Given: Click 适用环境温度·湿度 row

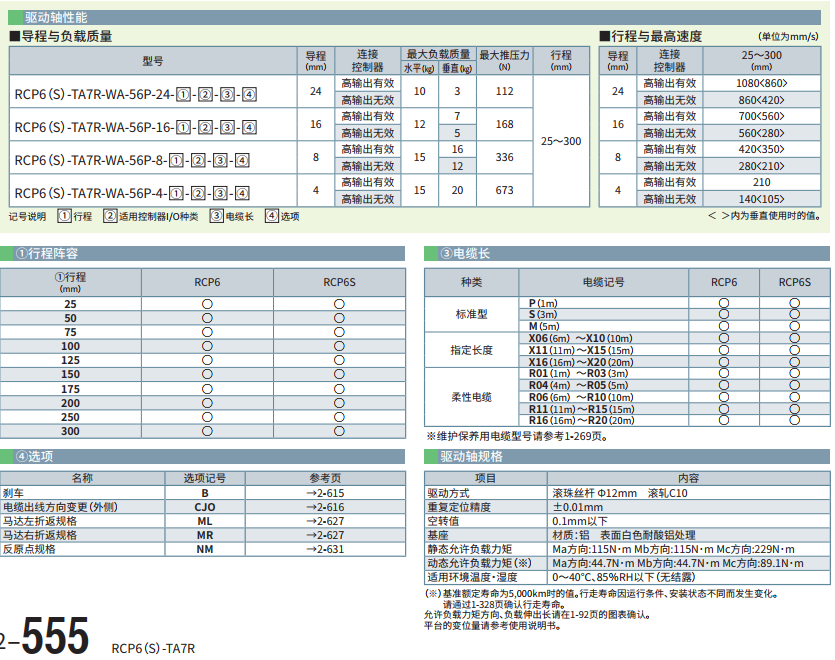Looking at the screenshot, I should [x=627, y=577].
